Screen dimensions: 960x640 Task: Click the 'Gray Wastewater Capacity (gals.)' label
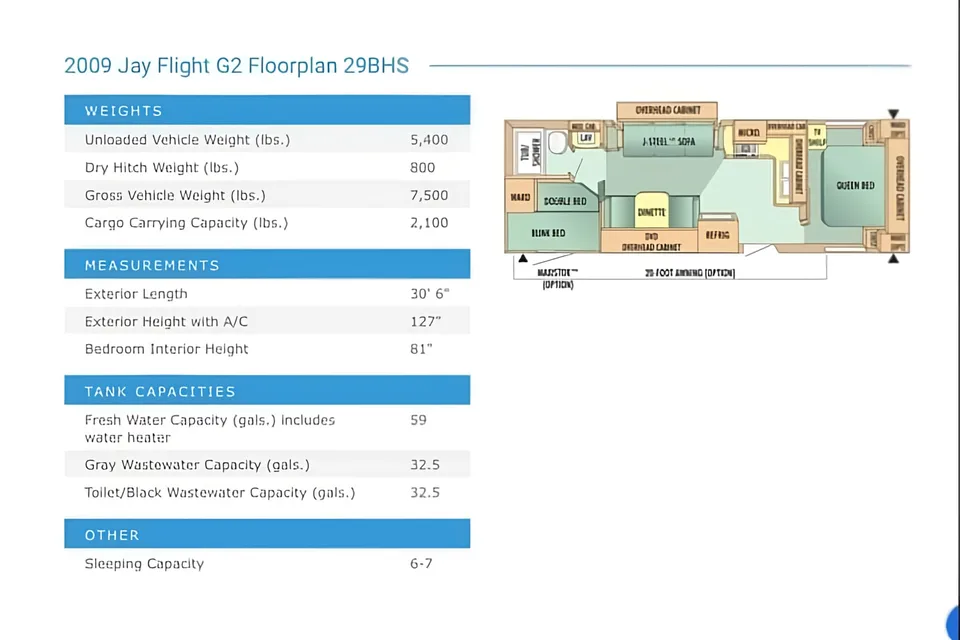click(x=197, y=465)
